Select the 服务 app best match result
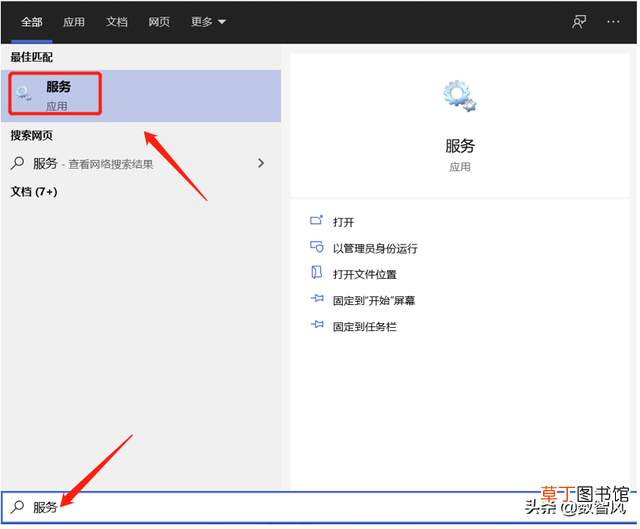This screenshot has height=529, width=640. tap(141, 96)
